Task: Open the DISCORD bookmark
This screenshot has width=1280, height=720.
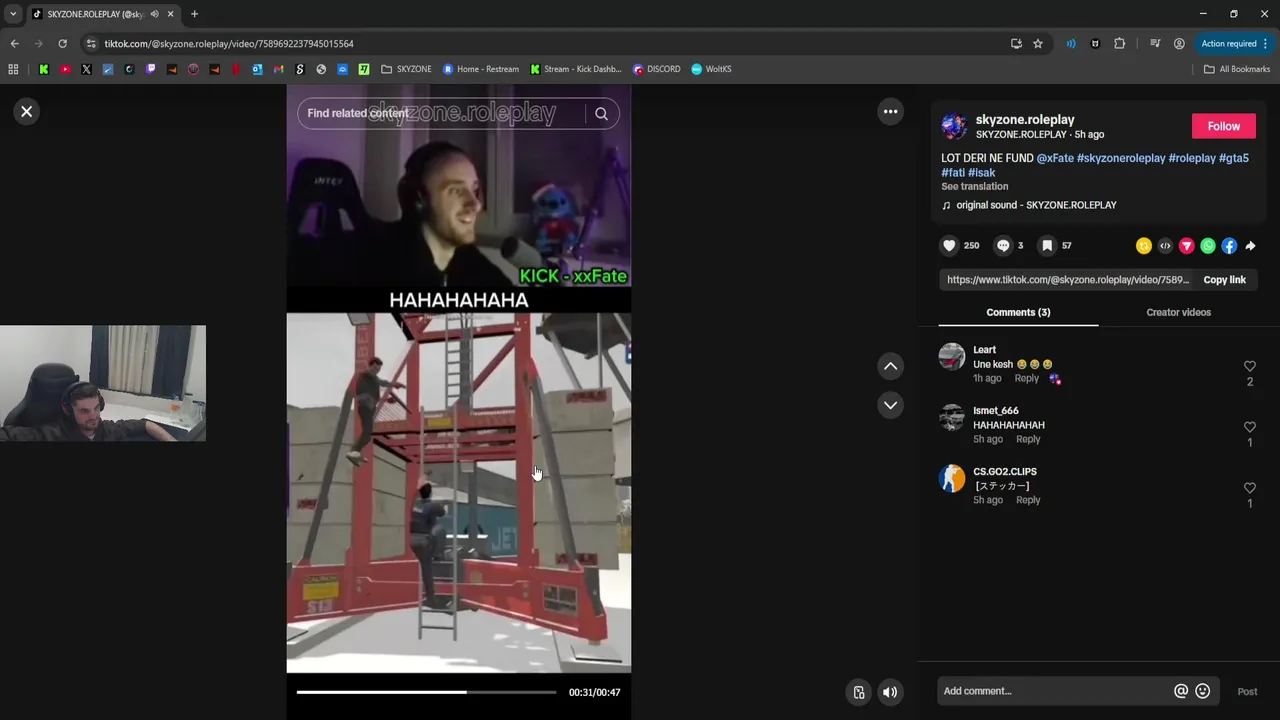Action: point(657,69)
